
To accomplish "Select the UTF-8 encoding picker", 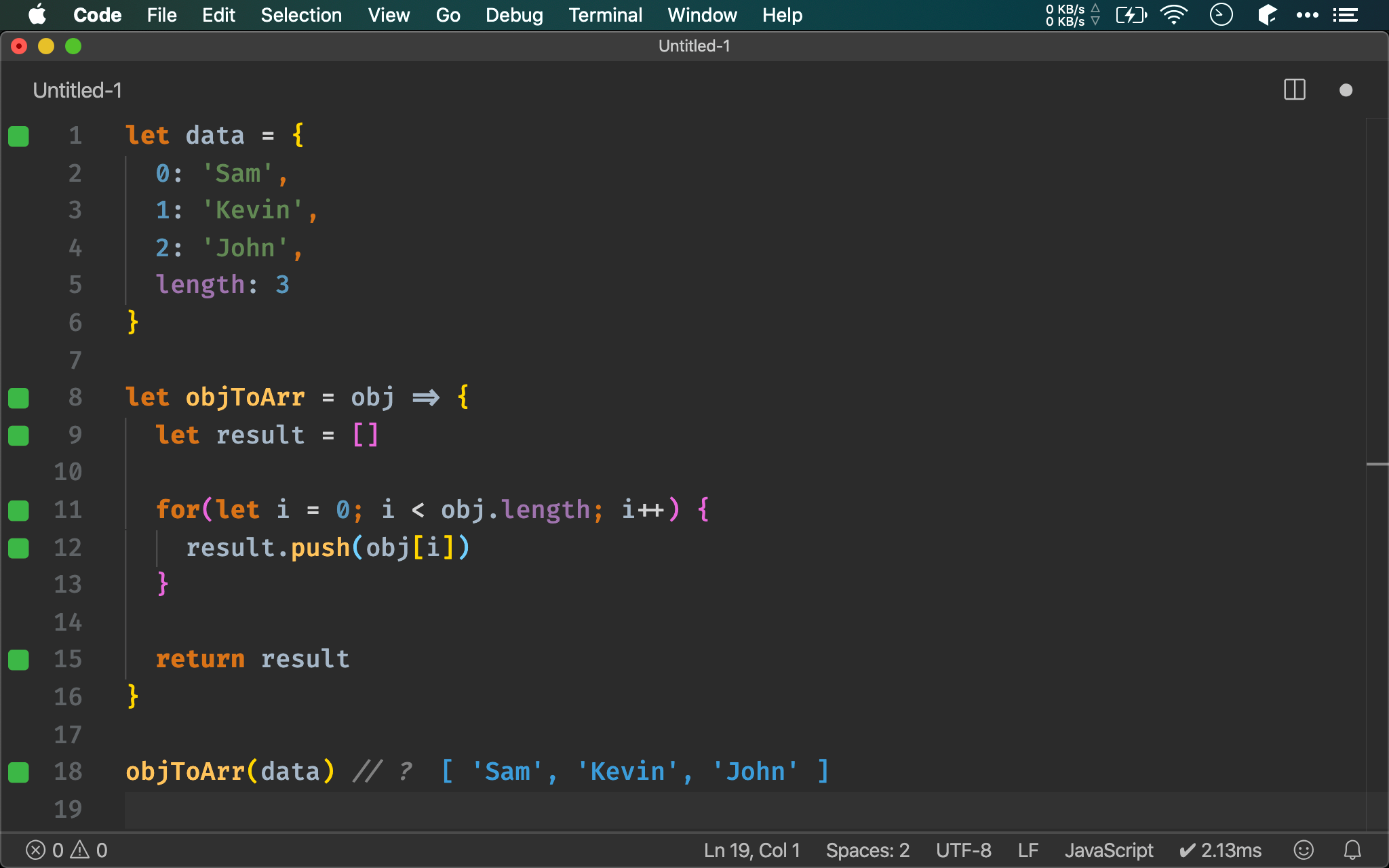I will [963, 850].
